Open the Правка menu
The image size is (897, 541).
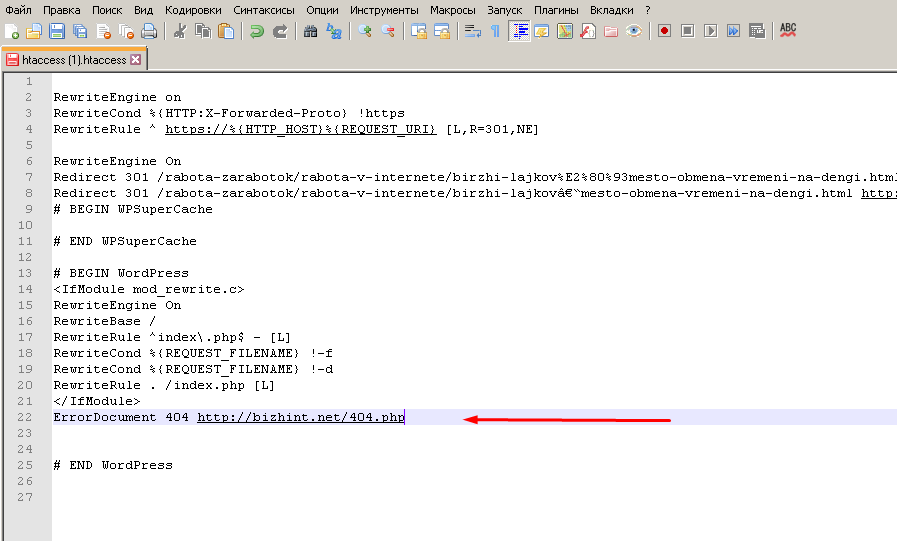(62, 10)
